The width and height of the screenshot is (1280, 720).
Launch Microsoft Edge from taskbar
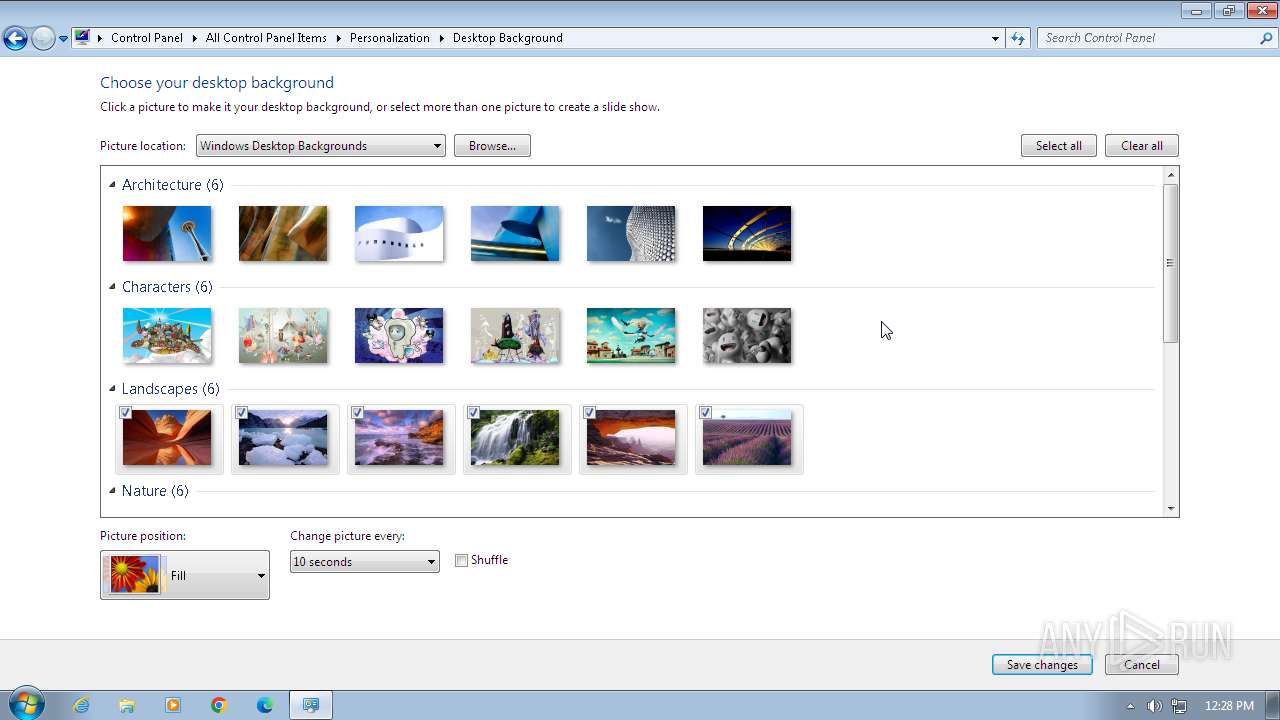pyautogui.click(x=265, y=705)
